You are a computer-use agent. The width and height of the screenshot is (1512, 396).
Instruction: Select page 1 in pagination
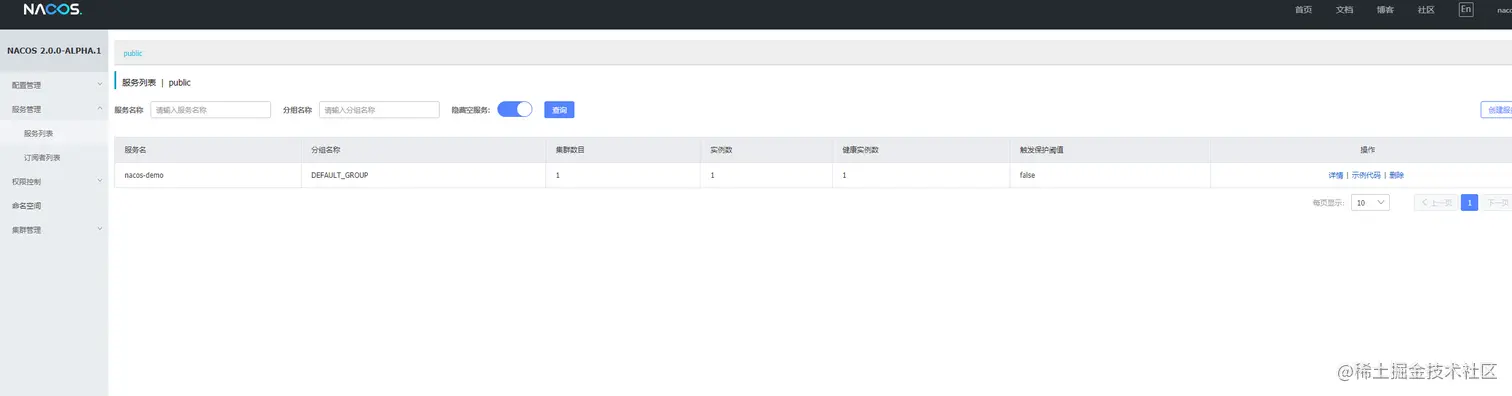tap(1469, 202)
